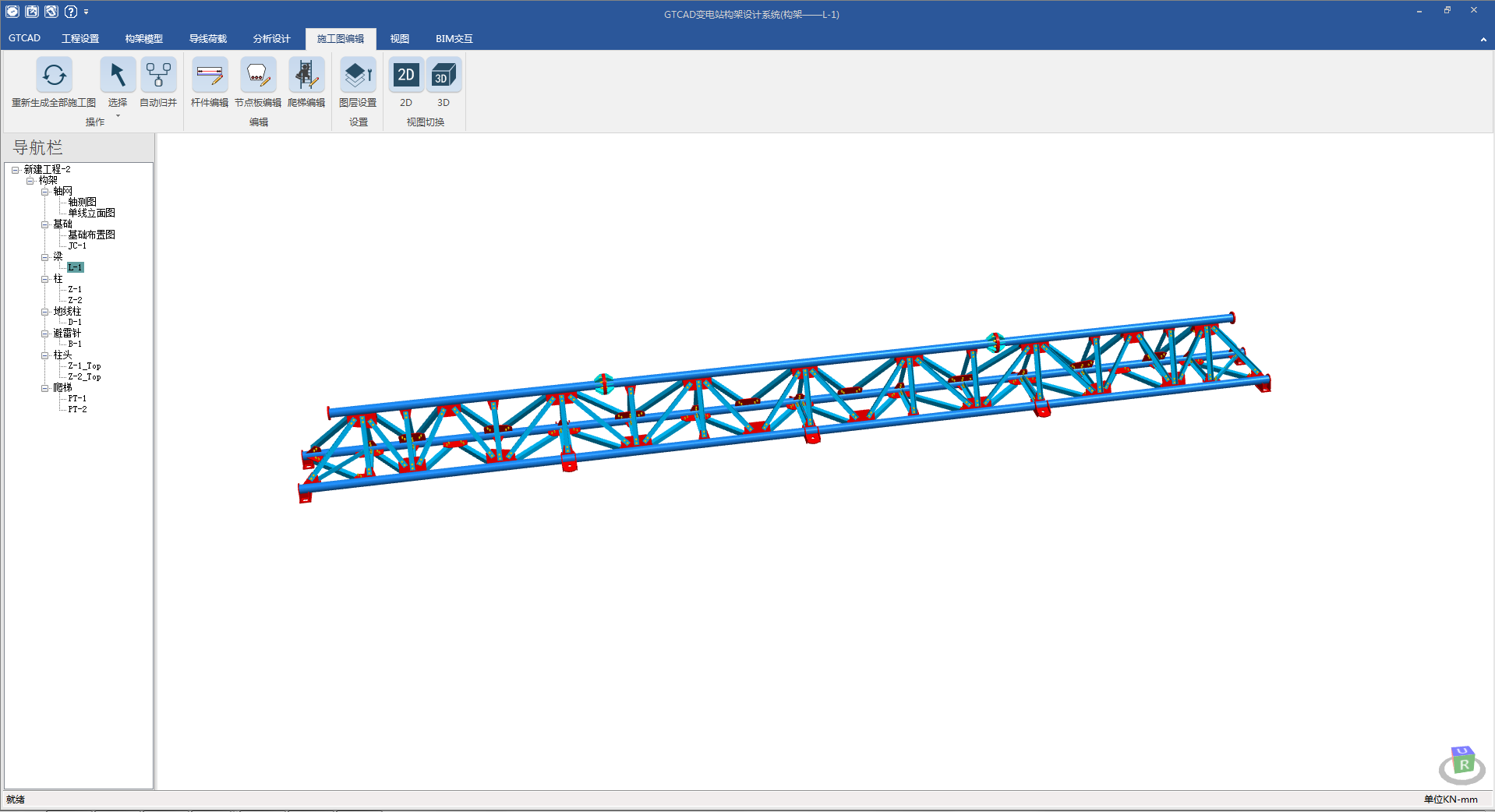
Task: Collapse the ribbon with the chevron
Action: click(x=1483, y=40)
